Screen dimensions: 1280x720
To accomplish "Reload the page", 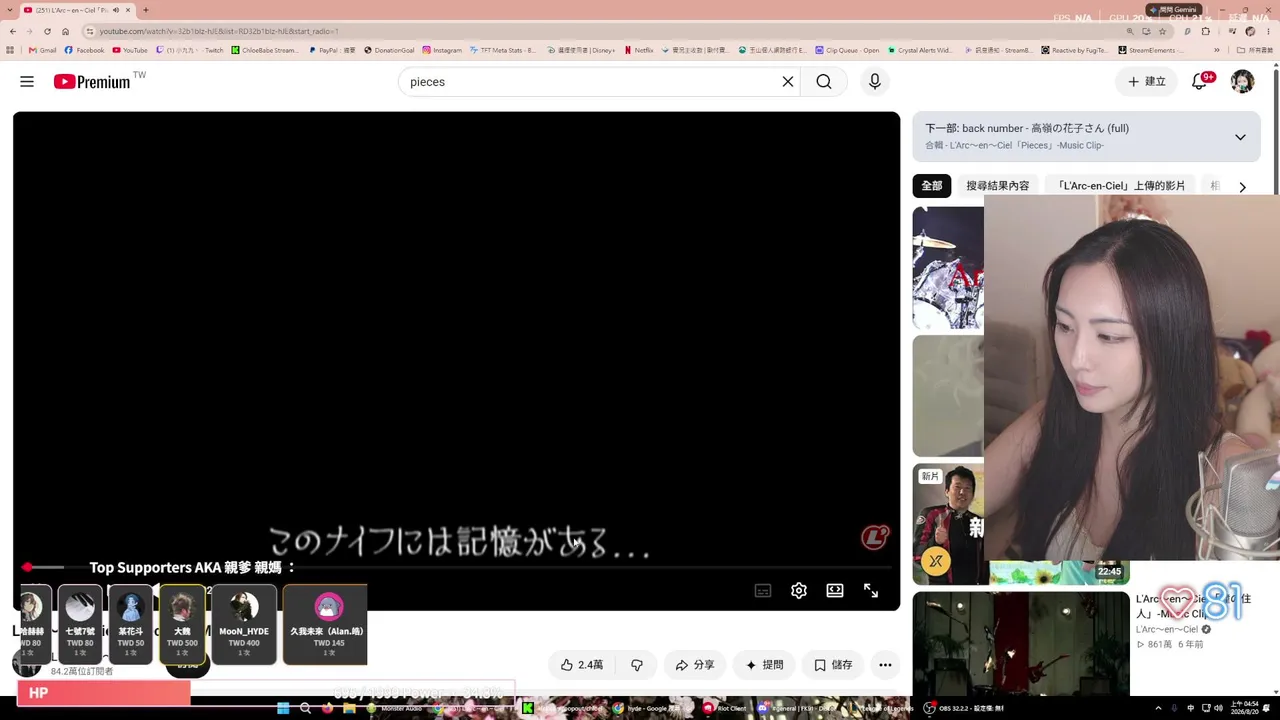I will pyautogui.click(x=47, y=31).
